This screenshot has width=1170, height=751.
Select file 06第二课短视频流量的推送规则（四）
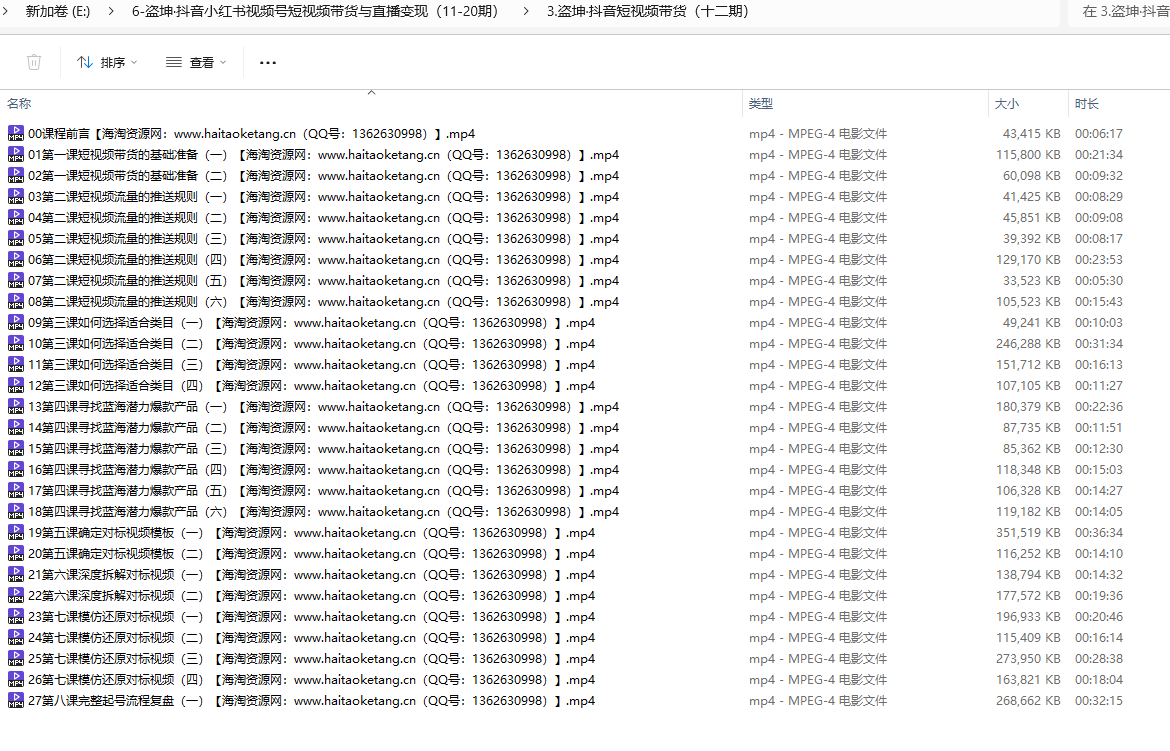tap(320, 259)
